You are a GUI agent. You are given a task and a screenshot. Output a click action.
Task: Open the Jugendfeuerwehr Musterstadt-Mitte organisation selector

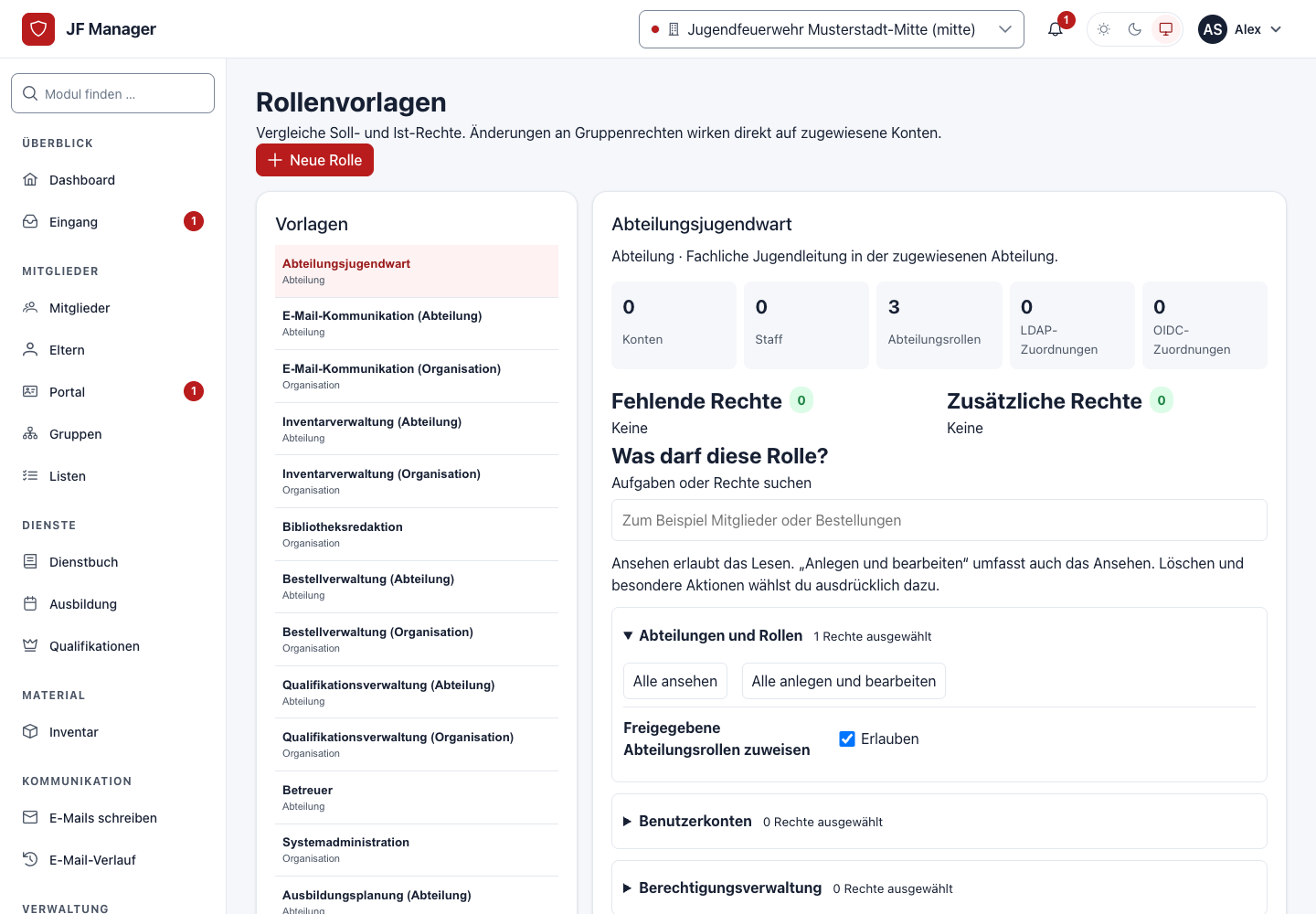[832, 29]
